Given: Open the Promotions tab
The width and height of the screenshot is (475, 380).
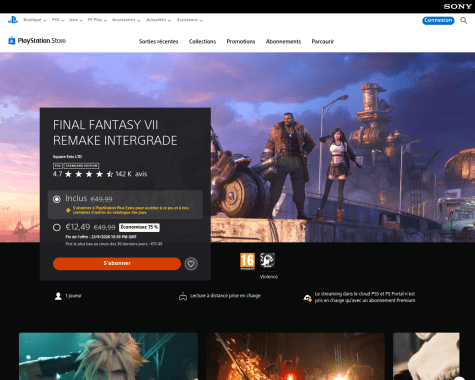Looking at the screenshot, I should [x=241, y=42].
